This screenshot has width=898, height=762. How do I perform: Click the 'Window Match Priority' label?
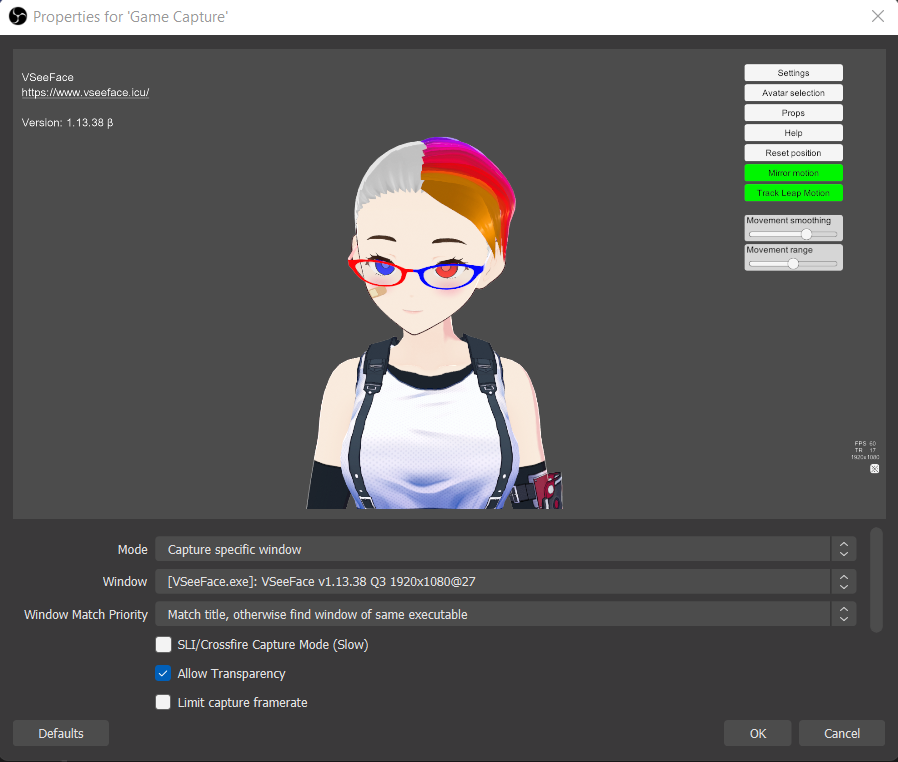coord(86,614)
